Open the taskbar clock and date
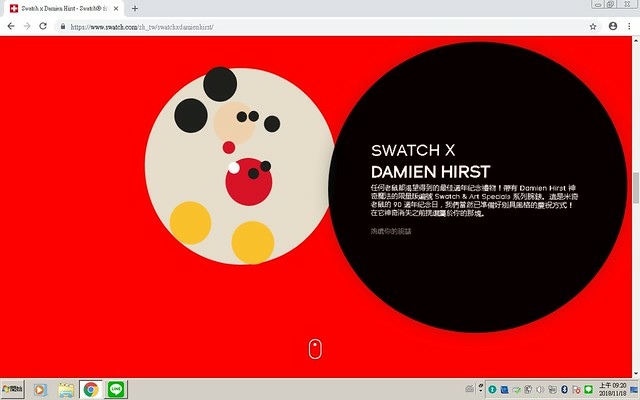 pos(613,389)
